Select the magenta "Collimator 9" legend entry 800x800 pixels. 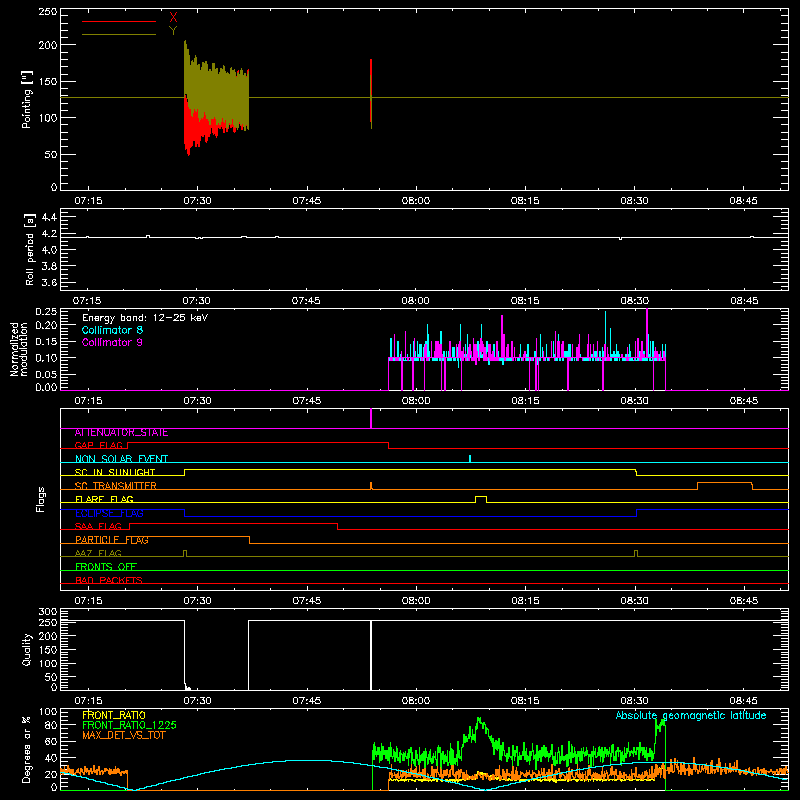[x=112, y=342]
